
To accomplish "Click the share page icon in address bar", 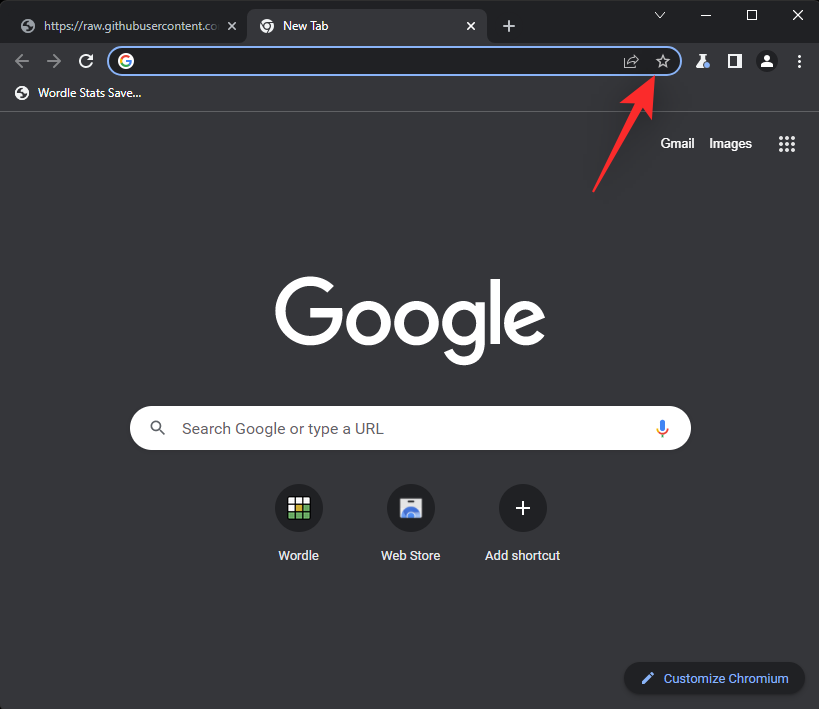I will tap(631, 62).
